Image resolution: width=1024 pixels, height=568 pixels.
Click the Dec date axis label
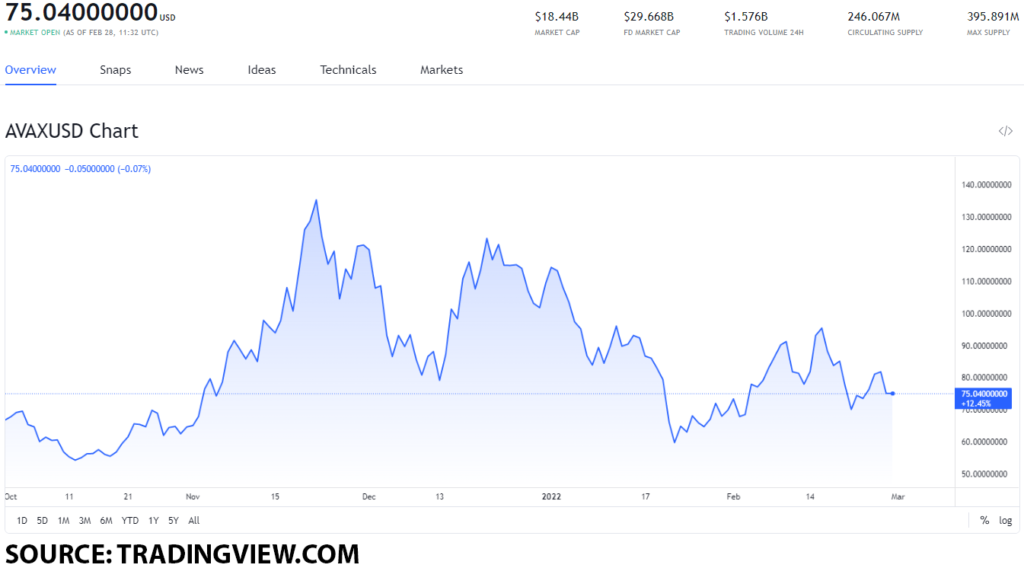[x=369, y=497]
